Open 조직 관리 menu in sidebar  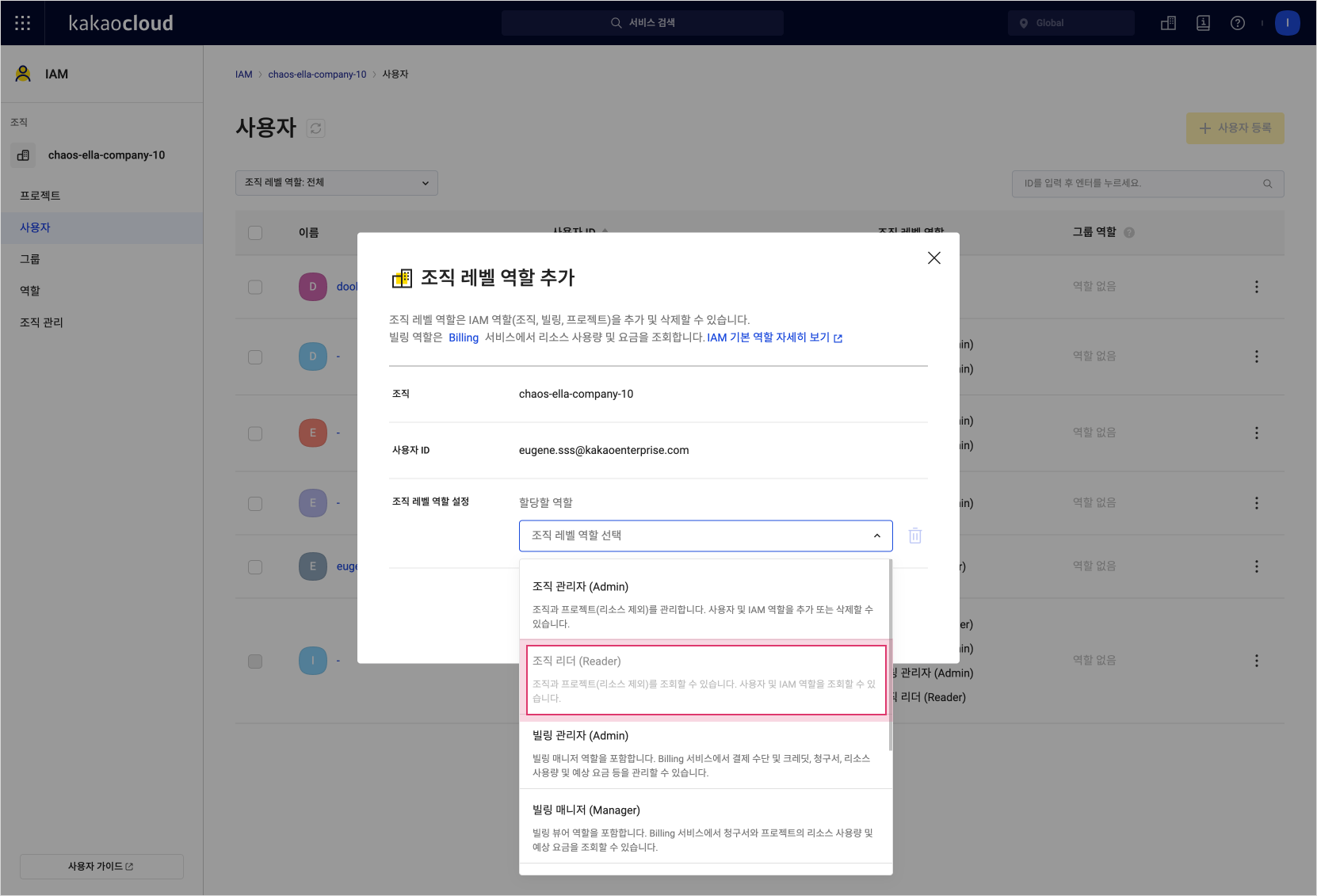point(101,322)
